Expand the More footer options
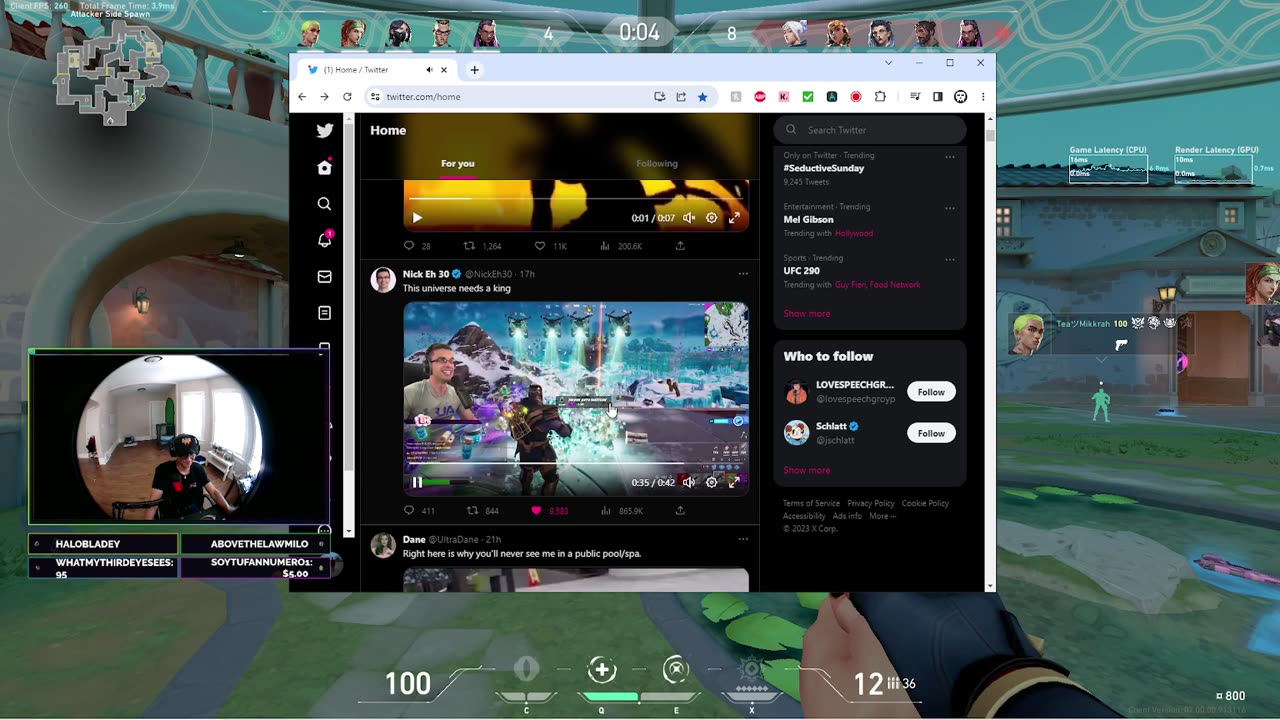 point(881,516)
